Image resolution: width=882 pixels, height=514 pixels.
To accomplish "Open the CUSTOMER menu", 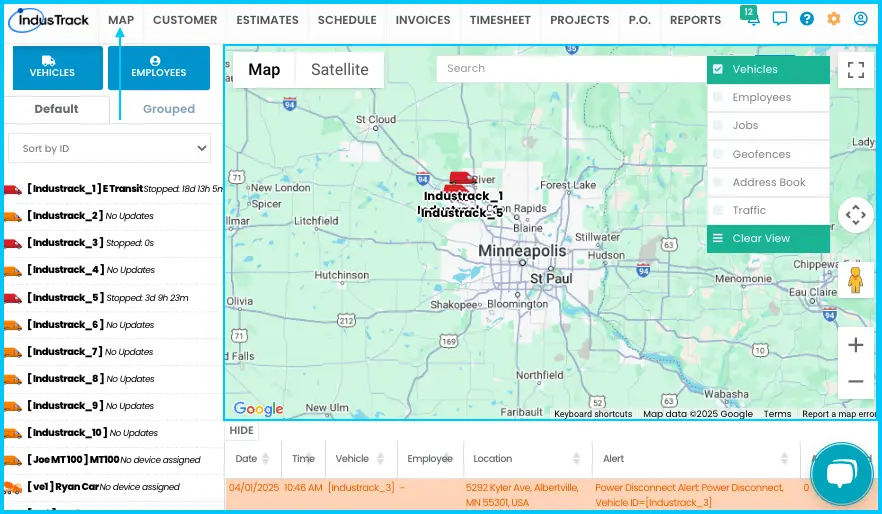I will 185,20.
